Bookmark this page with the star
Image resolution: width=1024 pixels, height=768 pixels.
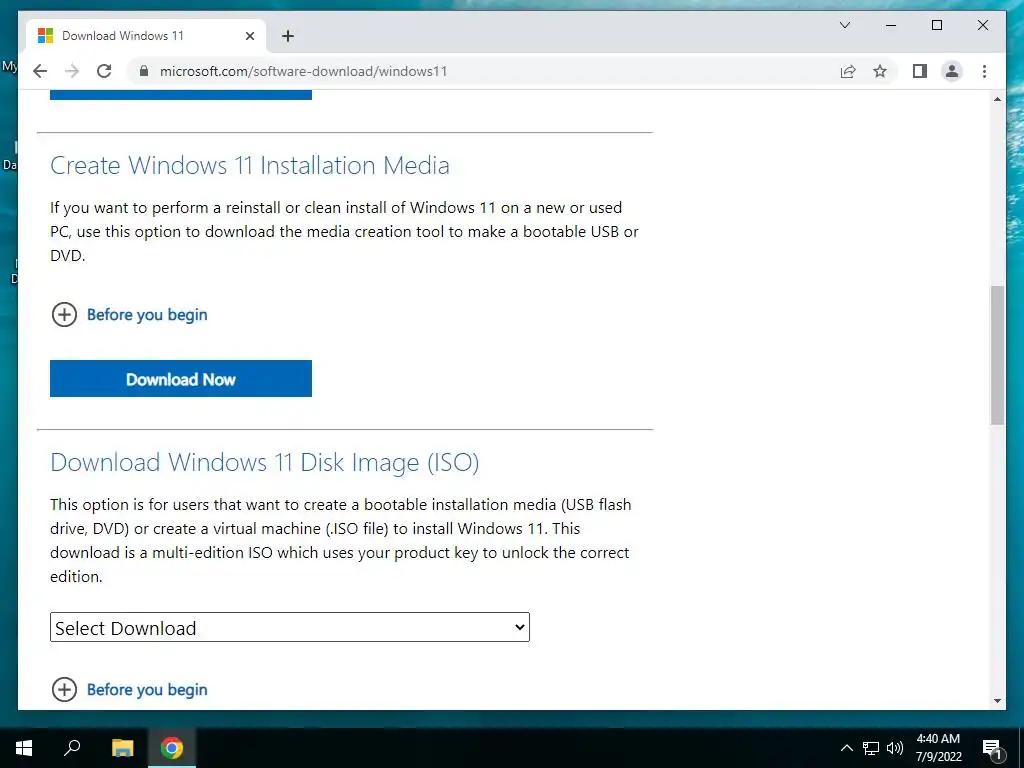880,71
